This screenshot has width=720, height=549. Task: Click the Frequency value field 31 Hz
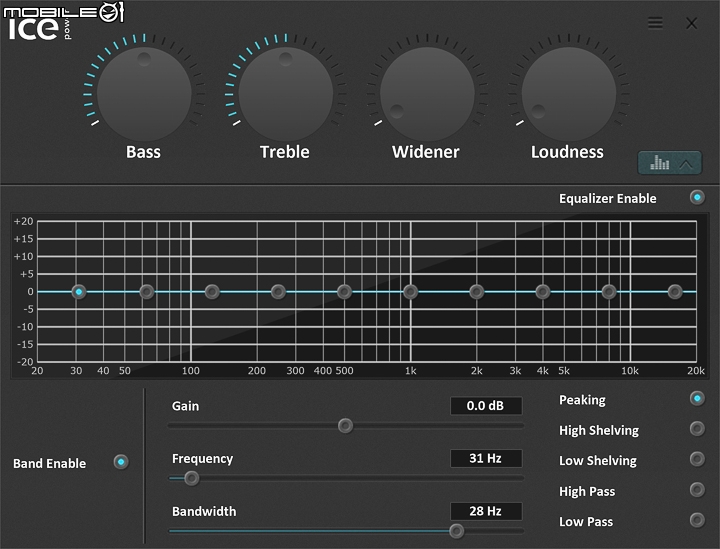tap(486, 458)
